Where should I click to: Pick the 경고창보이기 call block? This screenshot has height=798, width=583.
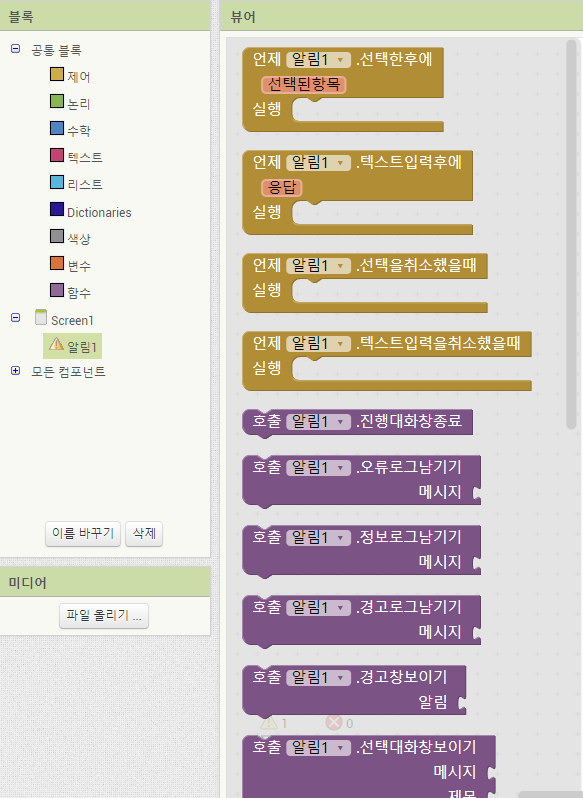pyautogui.click(x=355, y=691)
